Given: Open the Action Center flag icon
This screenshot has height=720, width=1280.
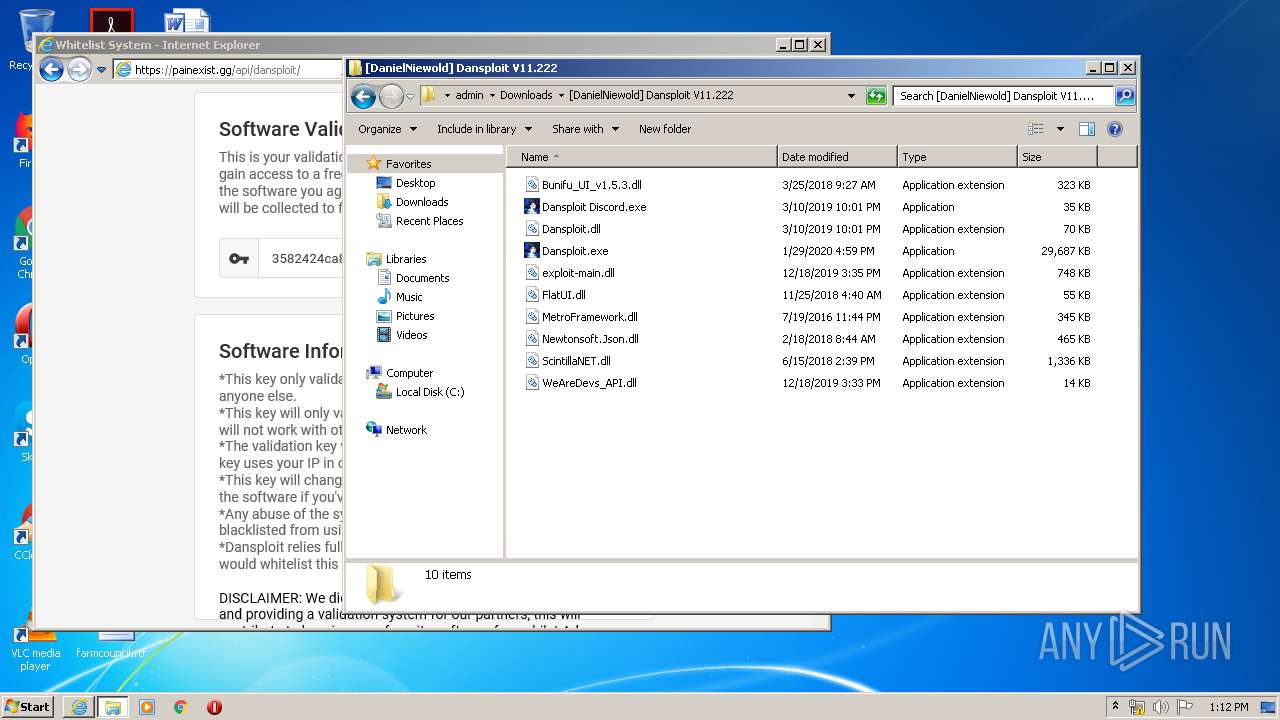Looking at the screenshot, I should [x=1185, y=707].
